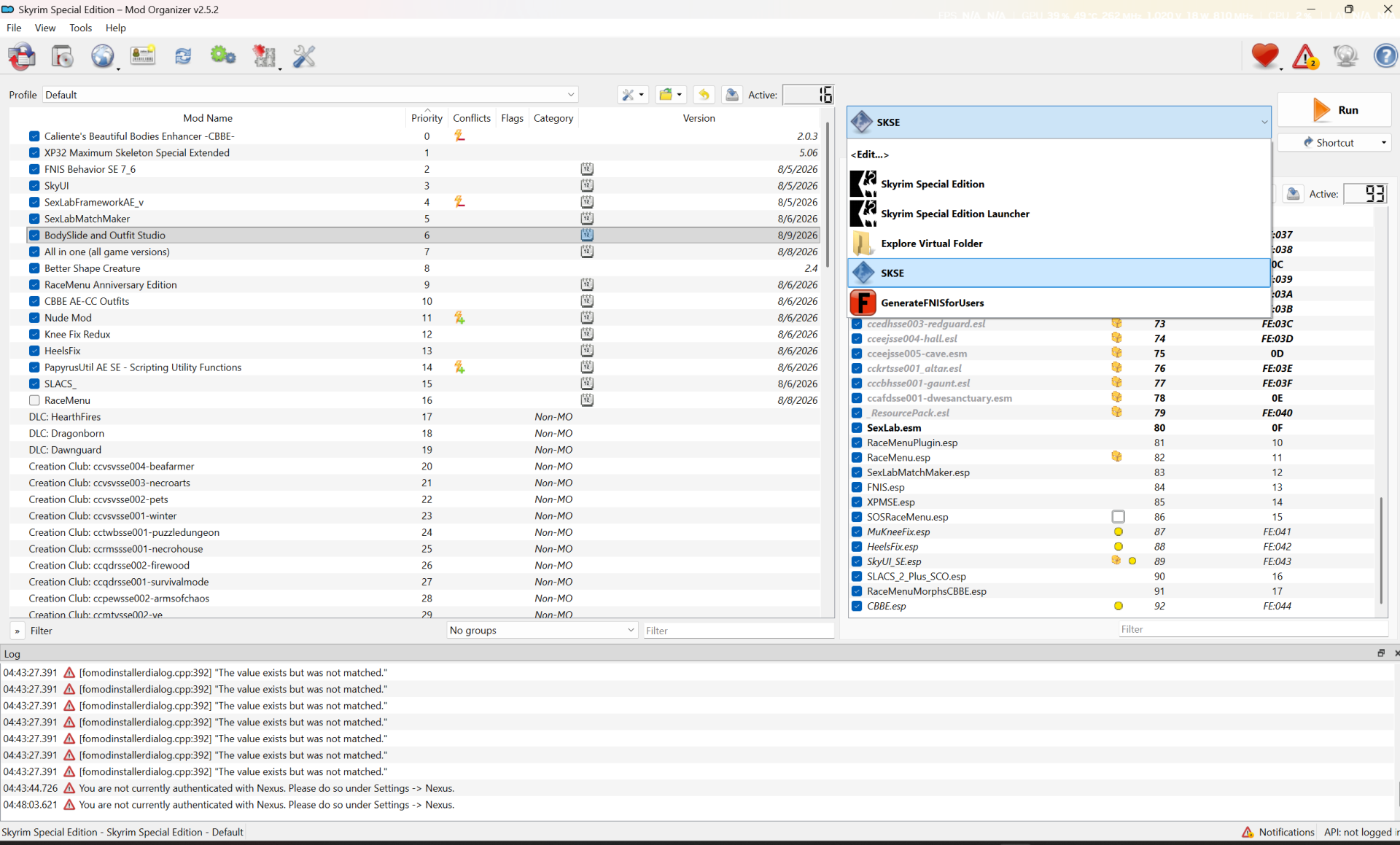Click the yellow dot flag on CBBE.esp row
The width and height of the screenshot is (1400, 845).
(1119, 606)
